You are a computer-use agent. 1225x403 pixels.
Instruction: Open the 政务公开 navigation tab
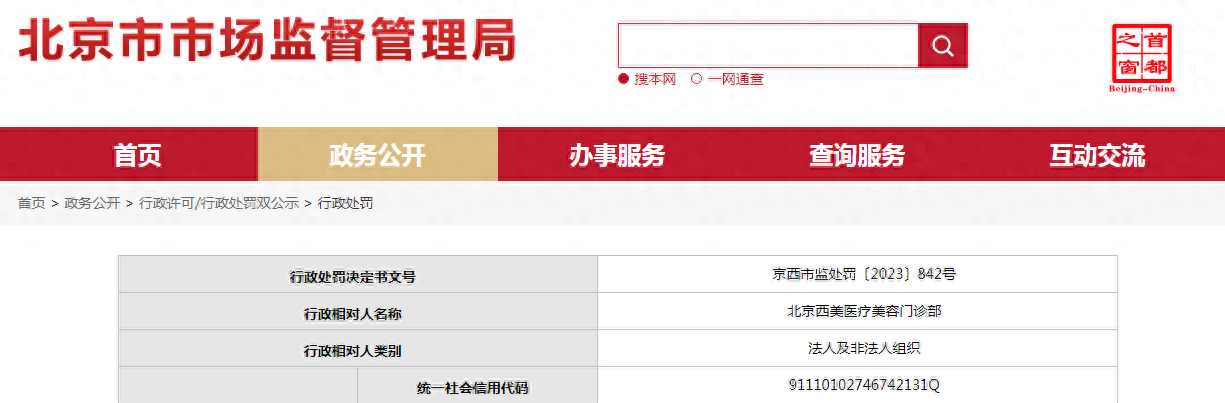coord(377,155)
